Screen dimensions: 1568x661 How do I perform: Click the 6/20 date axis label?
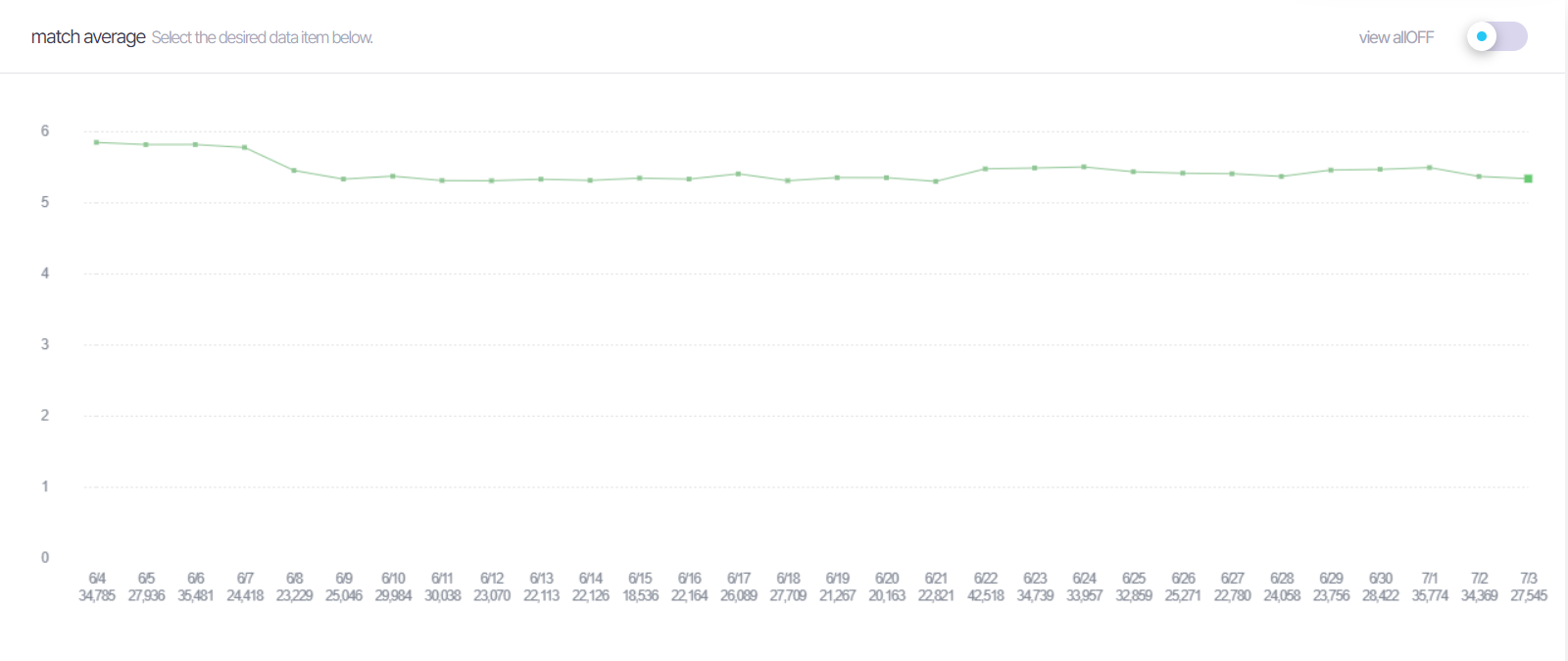pos(887,579)
